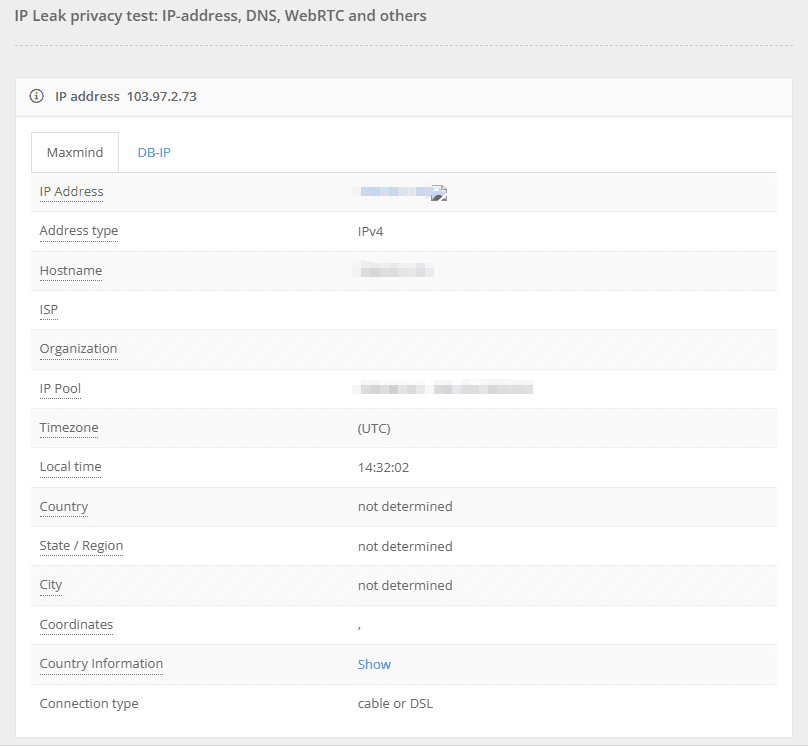Click the ISP label
808x746 pixels.
(x=49, y=310)
